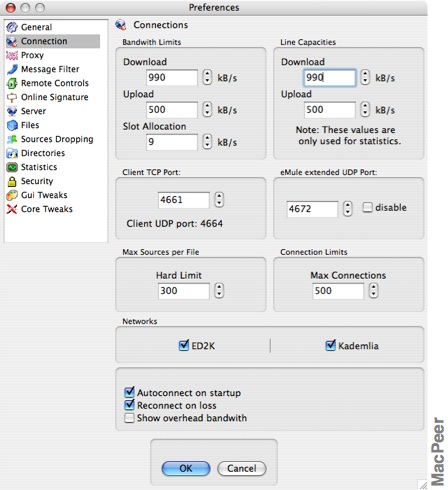Open the Server preferences icon
Screen dimensions: 448x490
tap(12, 111)
